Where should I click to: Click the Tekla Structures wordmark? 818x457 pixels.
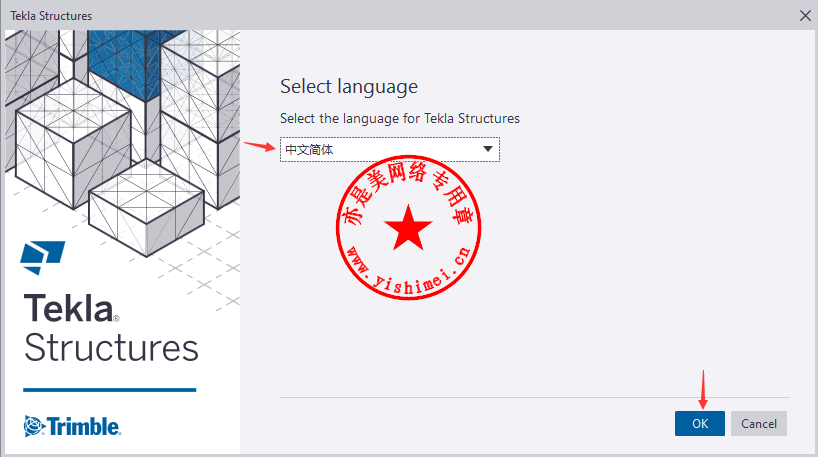[111, 328]
